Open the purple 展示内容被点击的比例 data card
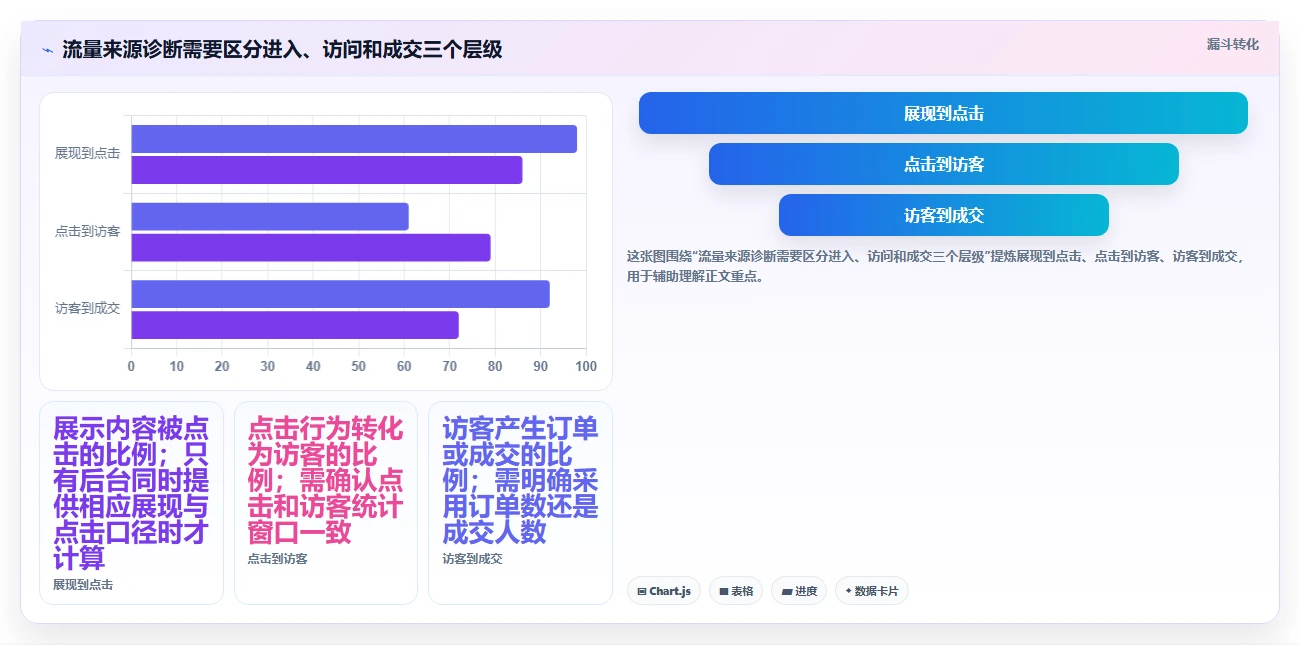Viewport: 1300px width, 645px height. click(131, 503)
